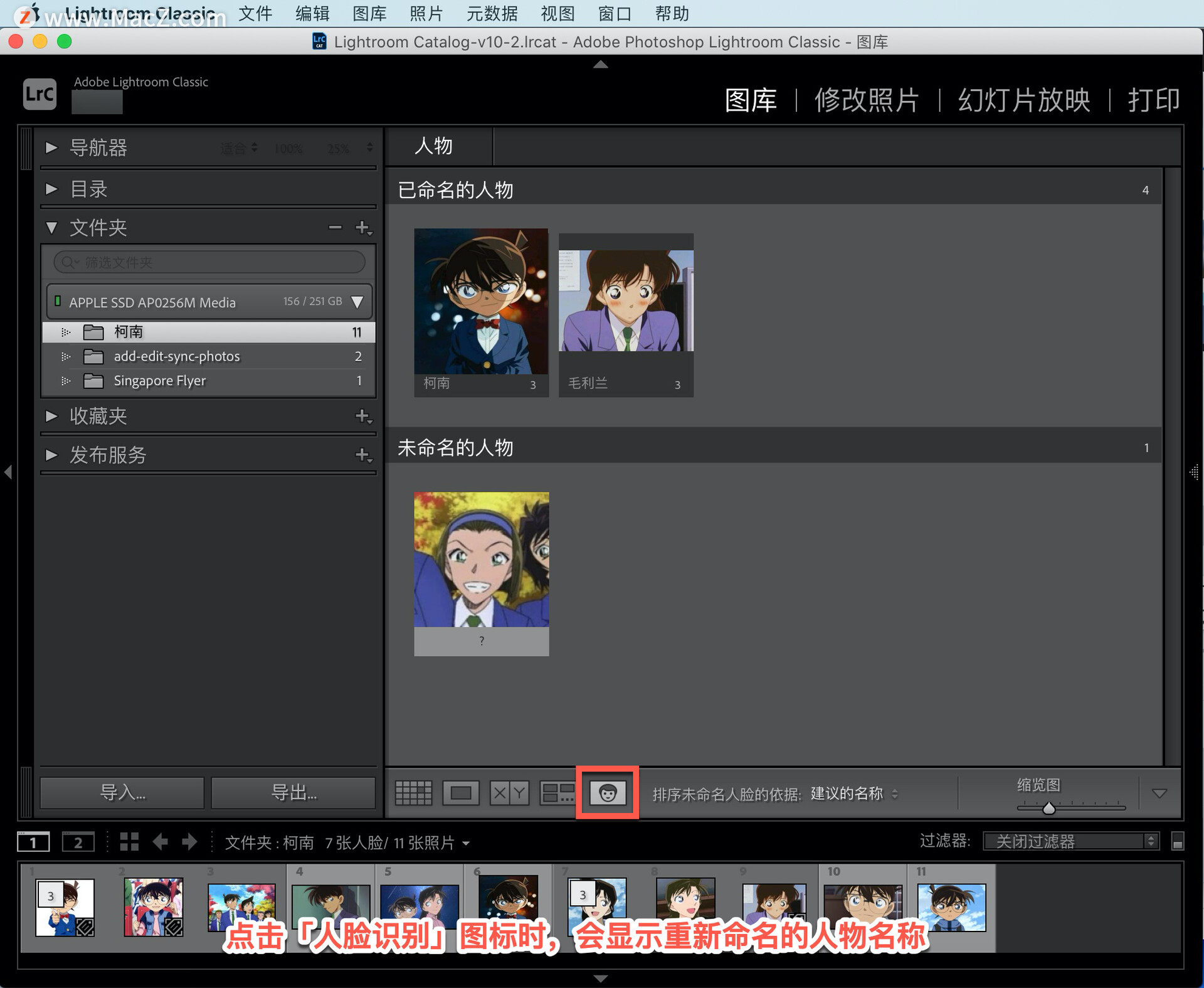Select filmstrip photo number 11

pos(951,908)
